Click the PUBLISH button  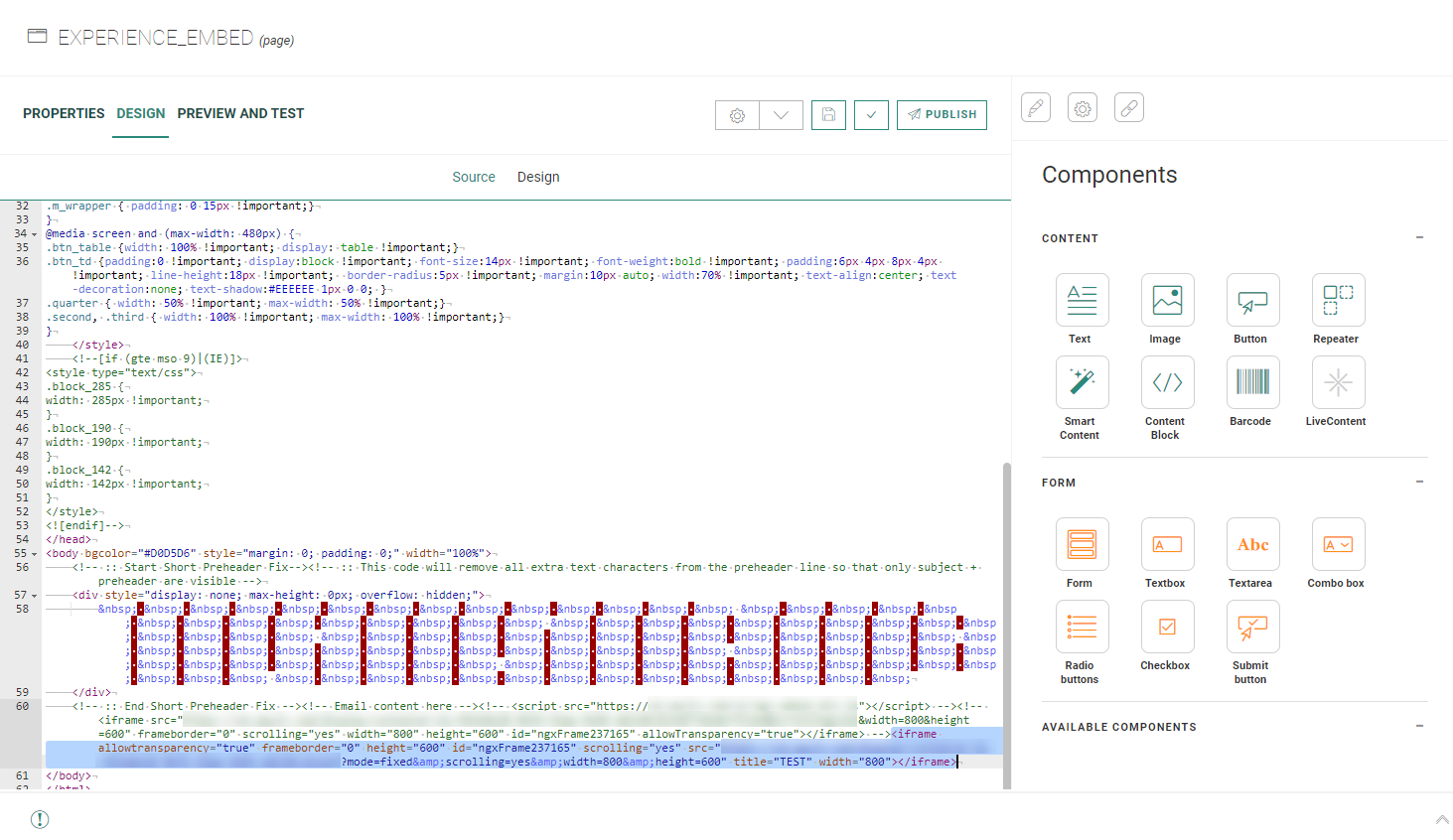(x=942, y=115)
